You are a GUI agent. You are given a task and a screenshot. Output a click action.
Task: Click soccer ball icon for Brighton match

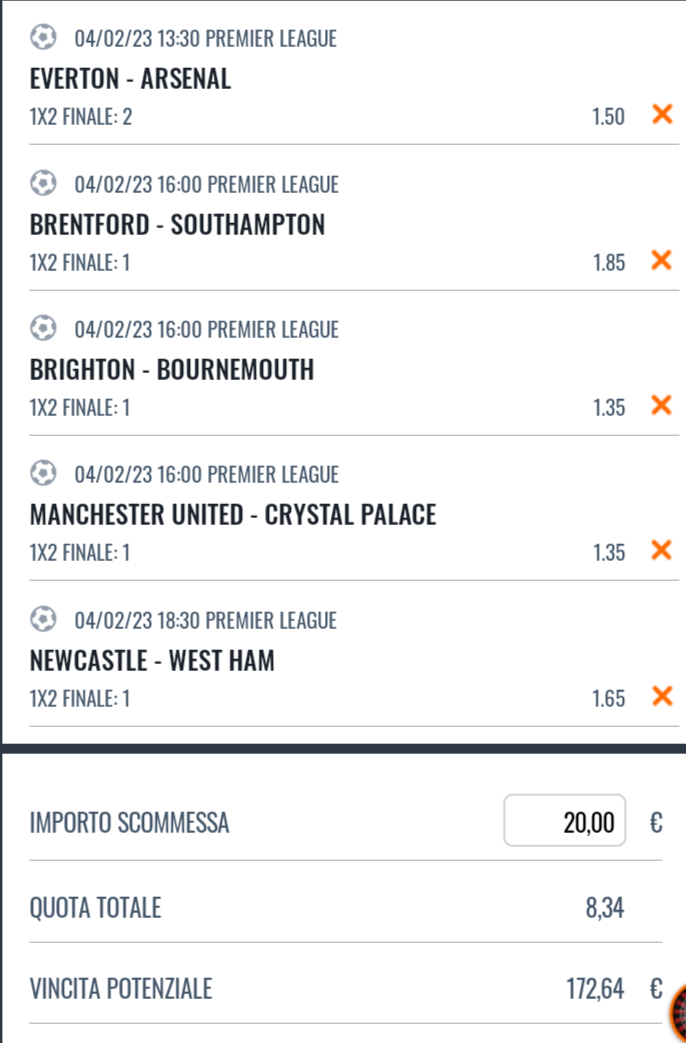point(43,329)
